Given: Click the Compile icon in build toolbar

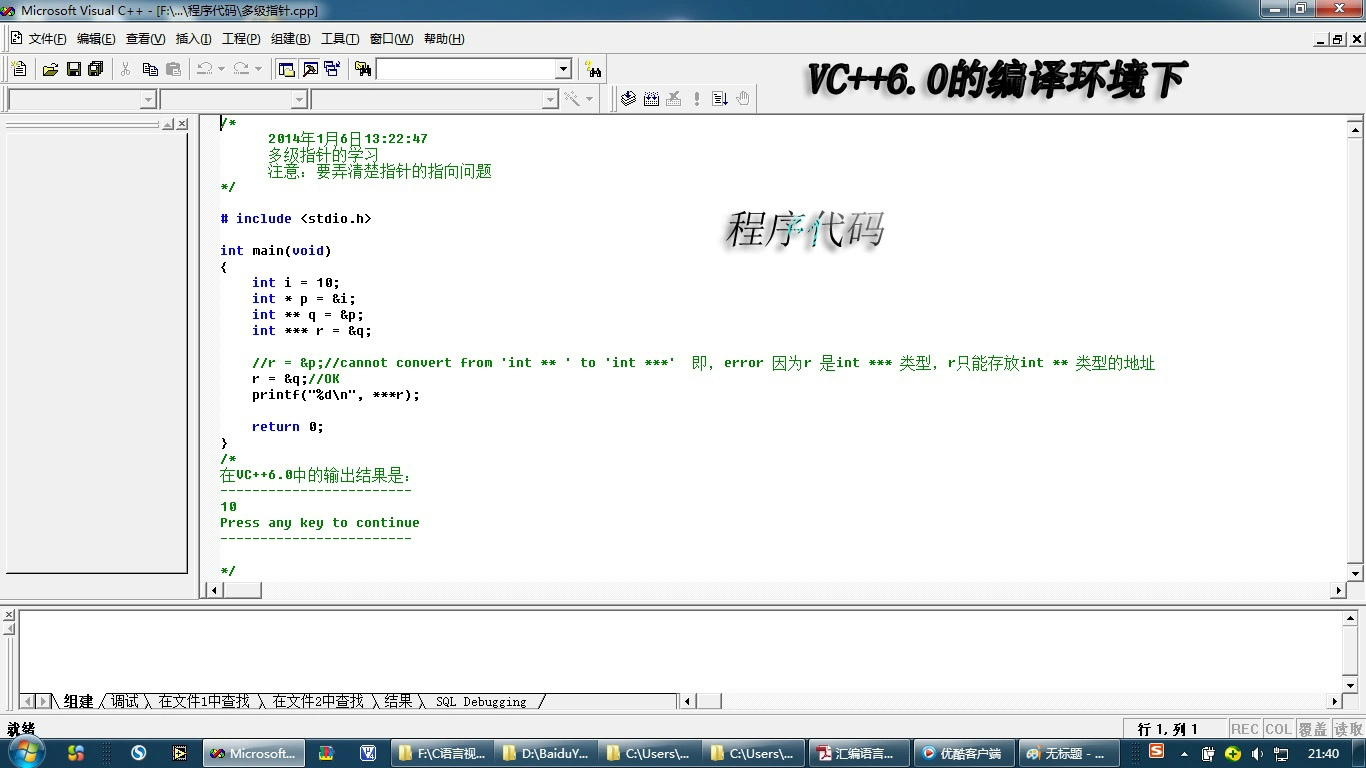Looking at the screenshot, I should [x=628, y=98].
